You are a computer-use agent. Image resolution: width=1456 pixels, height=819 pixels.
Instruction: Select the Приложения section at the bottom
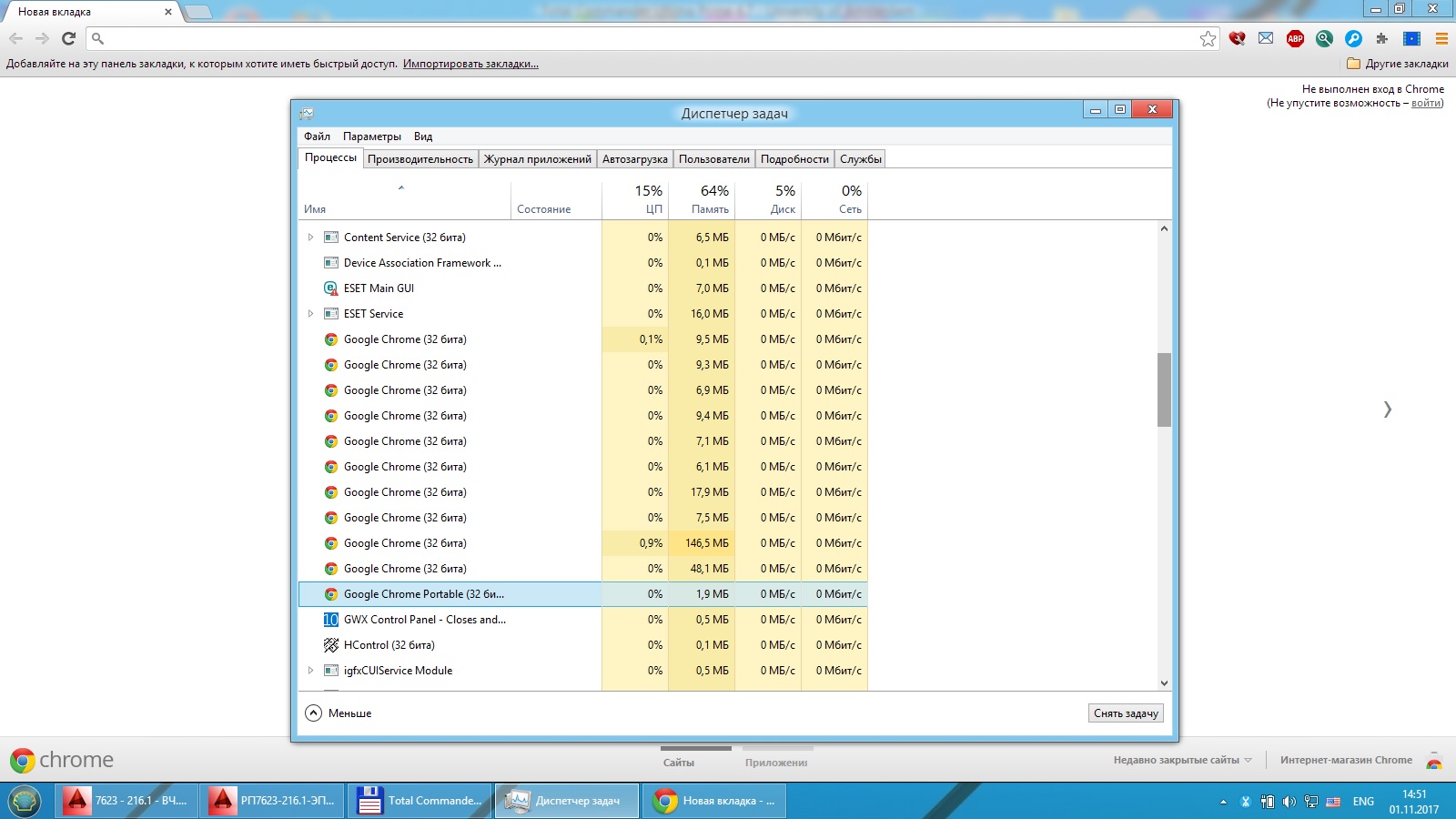click(776, 763)
